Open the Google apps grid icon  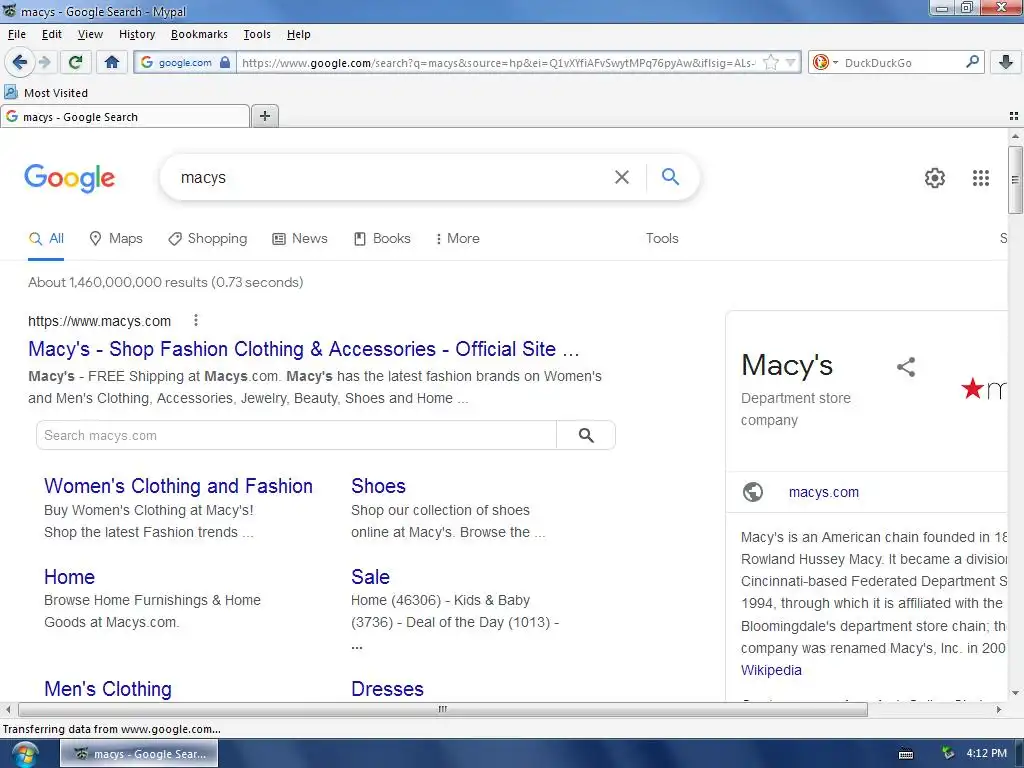981,178
